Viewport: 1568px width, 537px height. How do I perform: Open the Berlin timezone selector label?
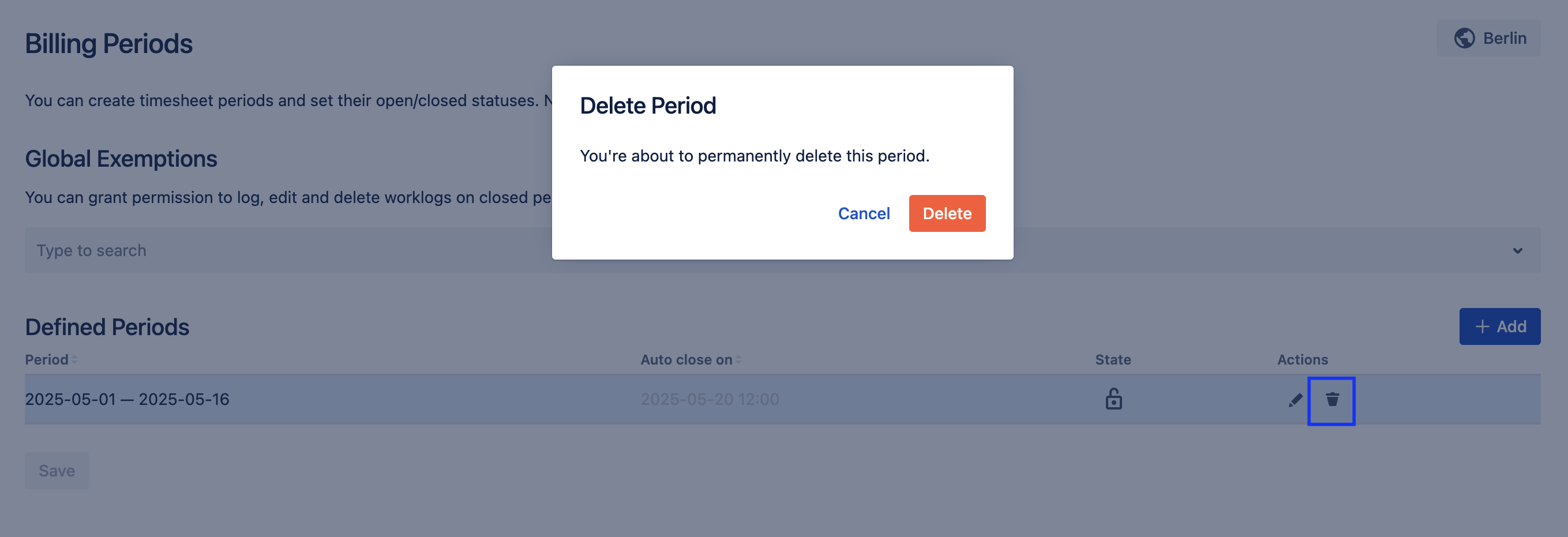point(1504,38)
